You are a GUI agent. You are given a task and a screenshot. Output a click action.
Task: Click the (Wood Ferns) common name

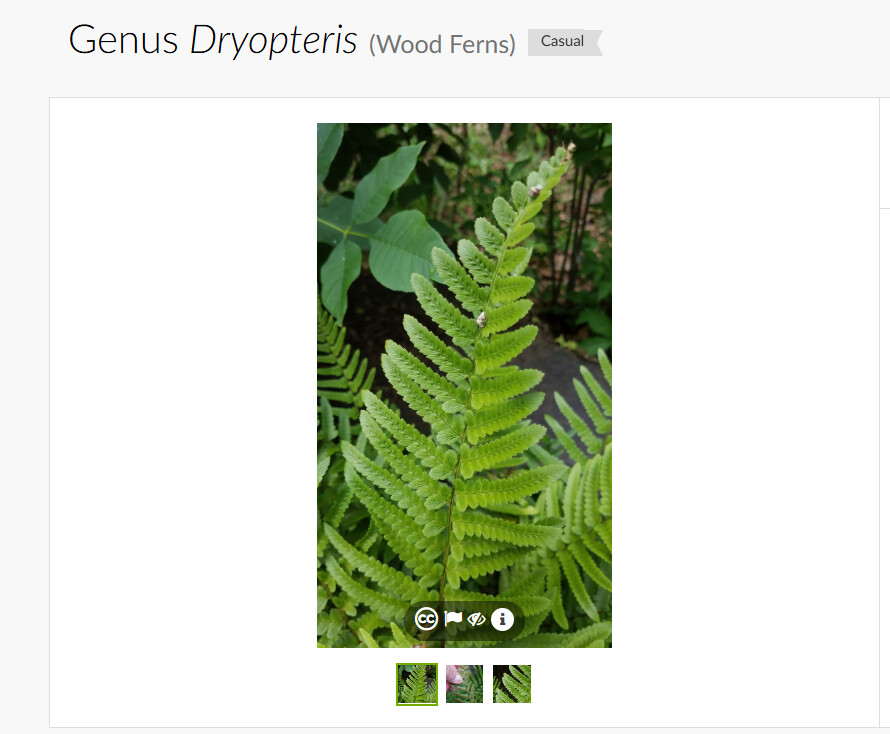442,44
